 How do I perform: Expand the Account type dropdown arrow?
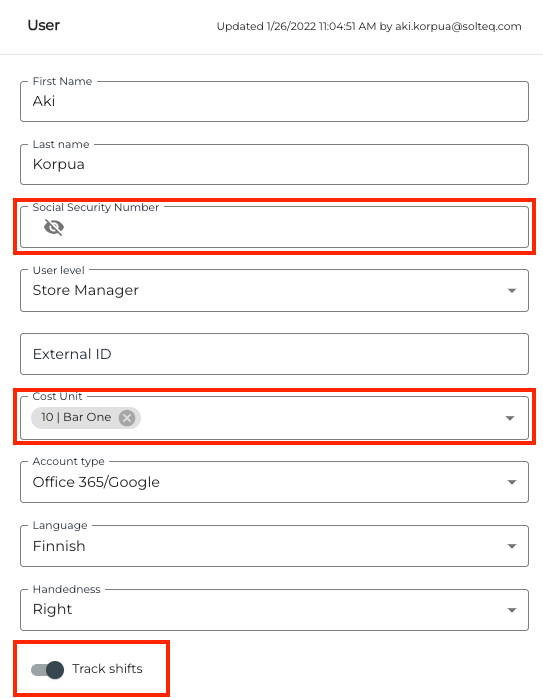(512, 482)
